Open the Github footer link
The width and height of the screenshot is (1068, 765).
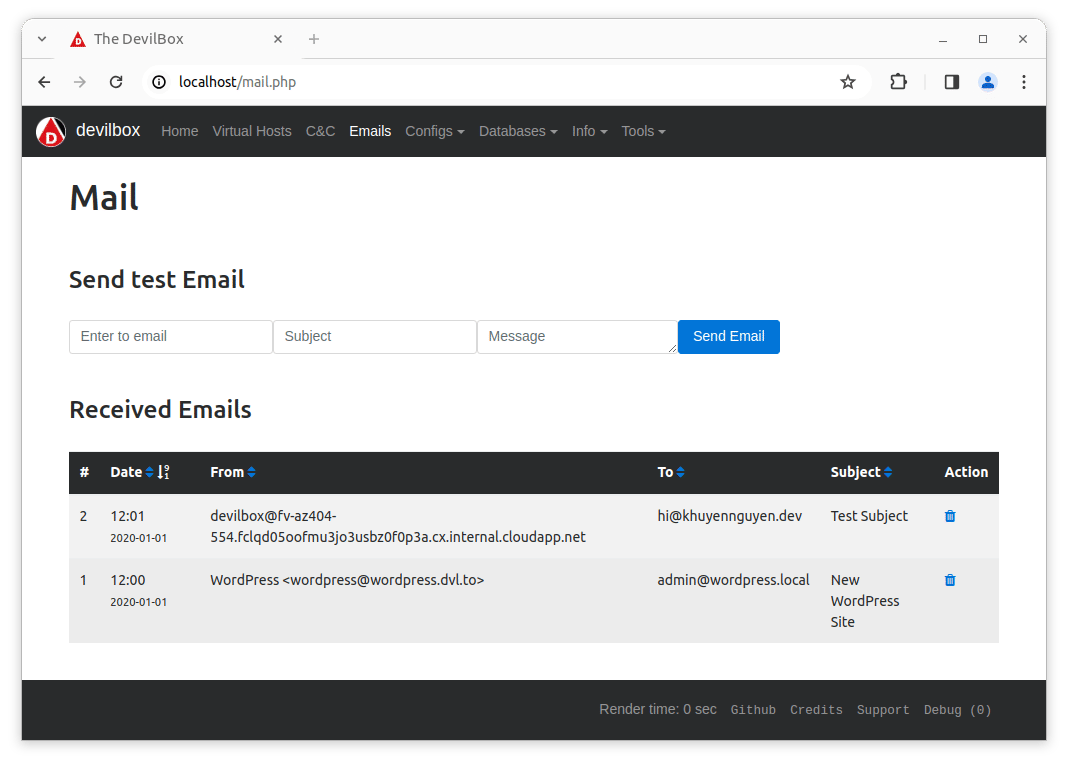[753, 710]
